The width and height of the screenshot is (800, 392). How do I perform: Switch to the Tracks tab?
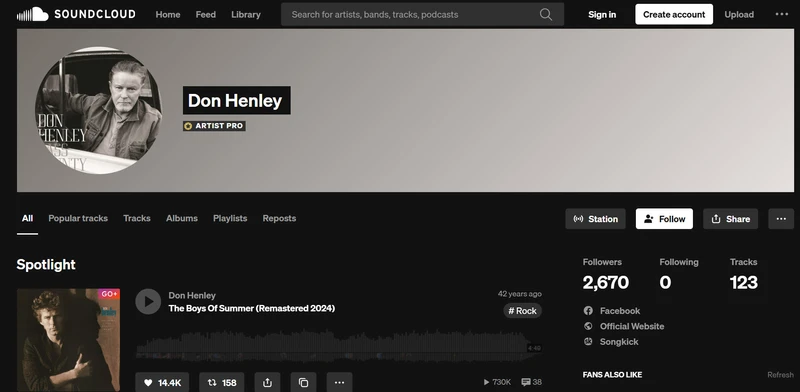[137, 218]
